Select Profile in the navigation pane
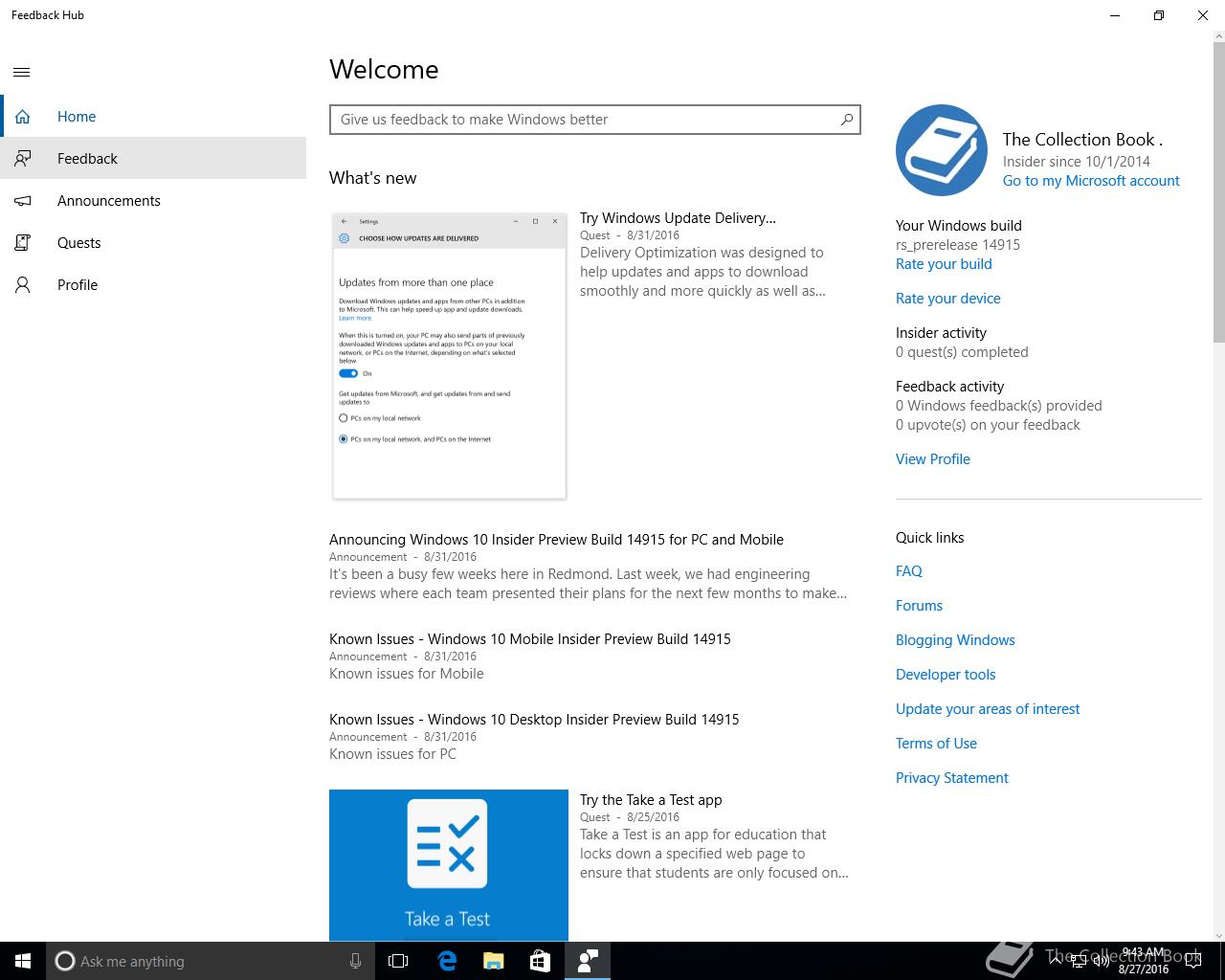Screen dimensions: 1225x980 pos(153,285)
